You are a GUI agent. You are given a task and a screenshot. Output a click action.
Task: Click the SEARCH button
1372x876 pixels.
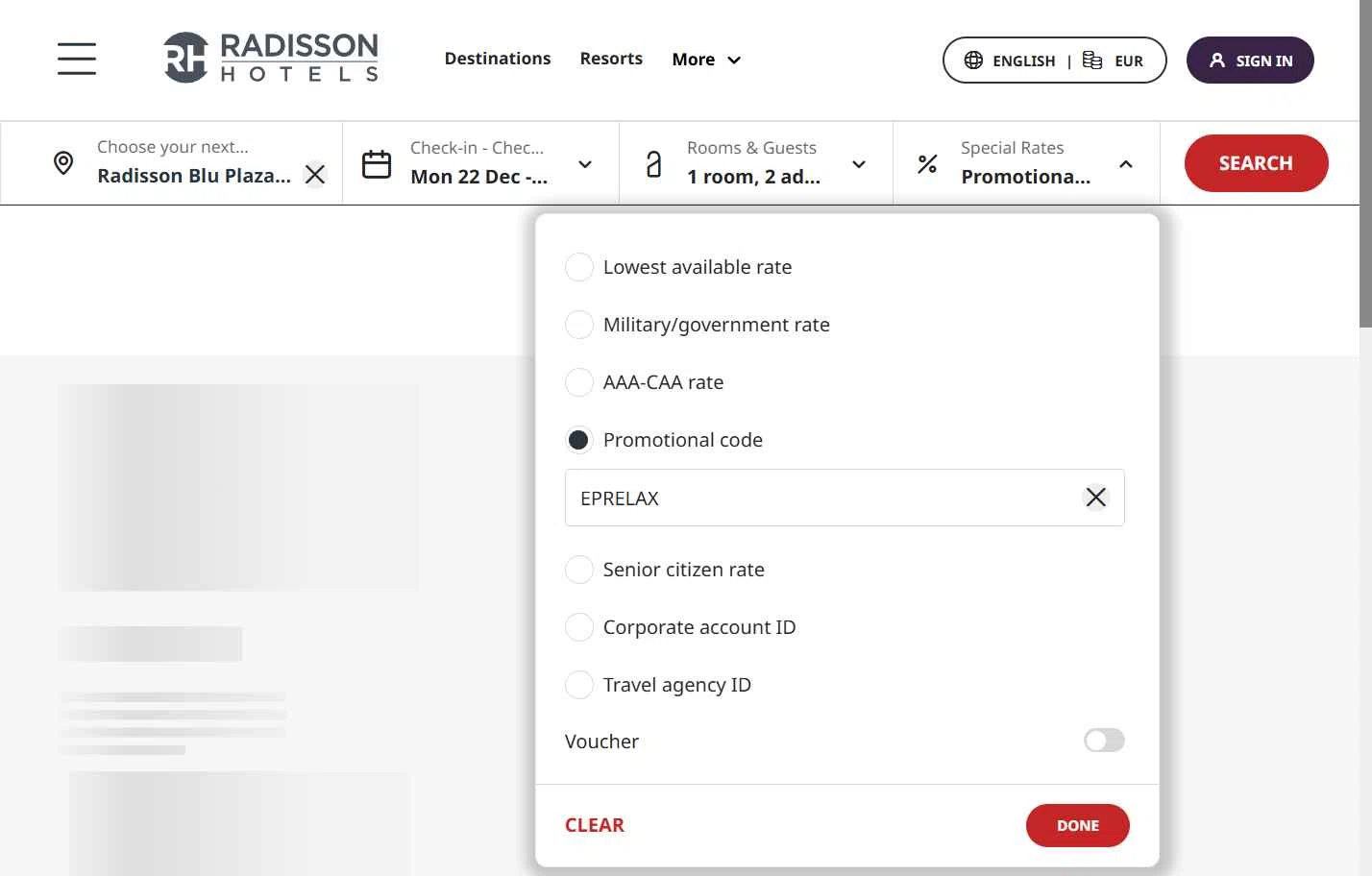tap(1256, 163)
